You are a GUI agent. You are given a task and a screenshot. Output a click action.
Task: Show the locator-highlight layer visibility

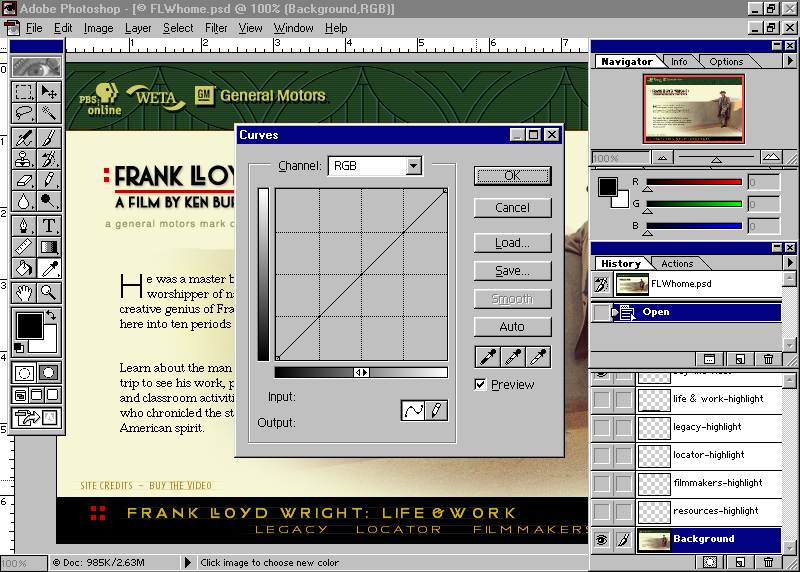pyautogui.click(x=602, y=456)
